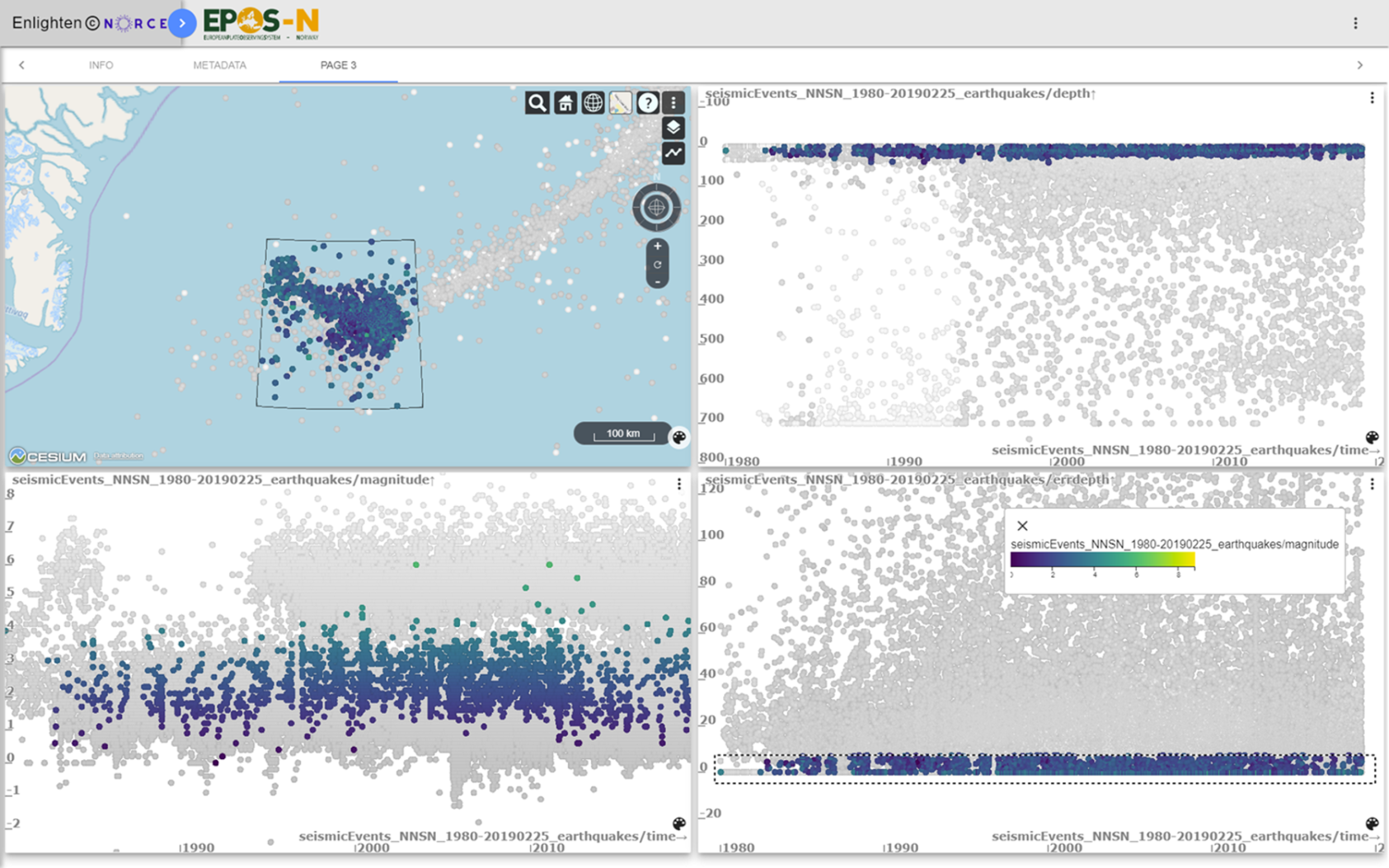Open the color palette icon on the depth chart
The width and height of the screenshot is (1389, 868).
(1372, 438)
